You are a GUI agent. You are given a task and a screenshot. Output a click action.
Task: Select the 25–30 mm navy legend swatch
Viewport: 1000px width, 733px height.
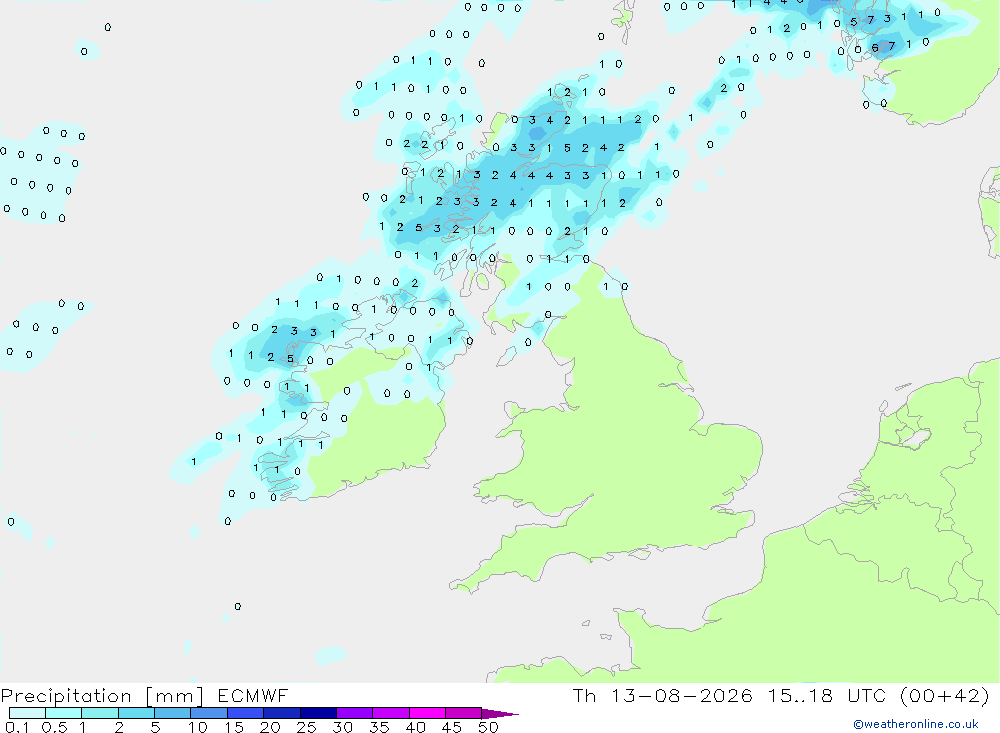318,713
